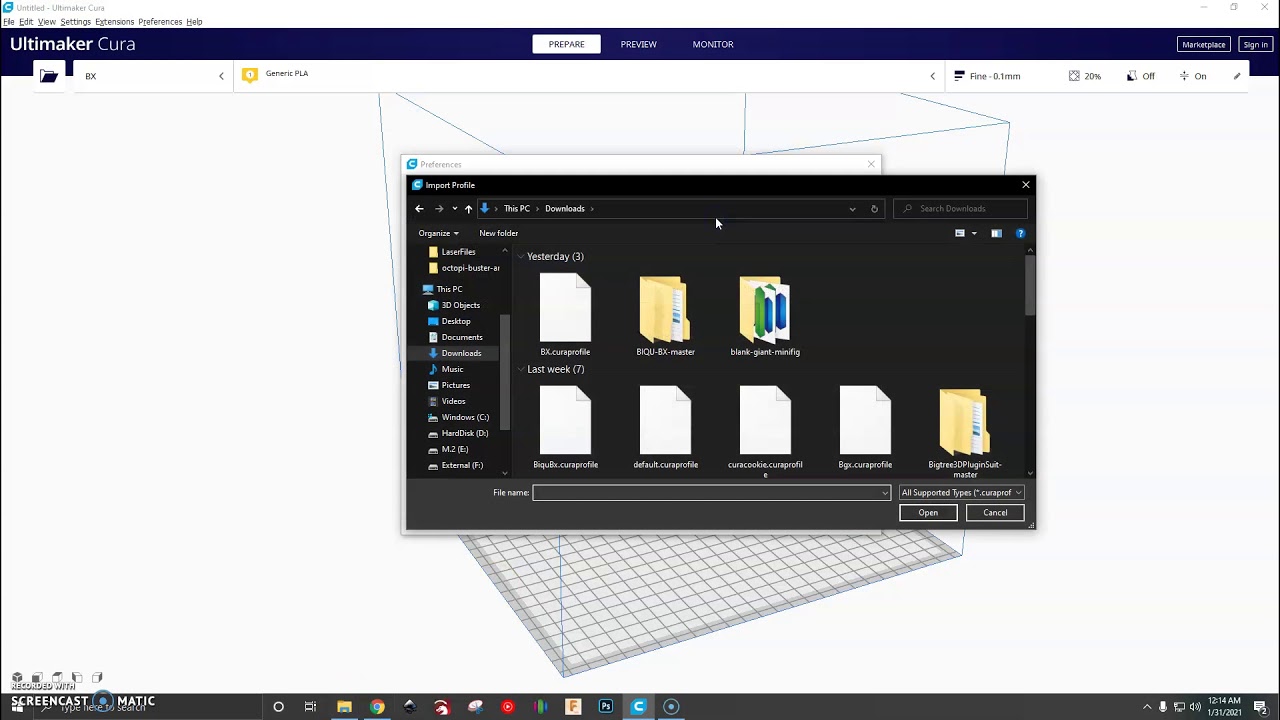Select Desktop in navigation pane
This screenshot has height=720, width=1280.
456,321
